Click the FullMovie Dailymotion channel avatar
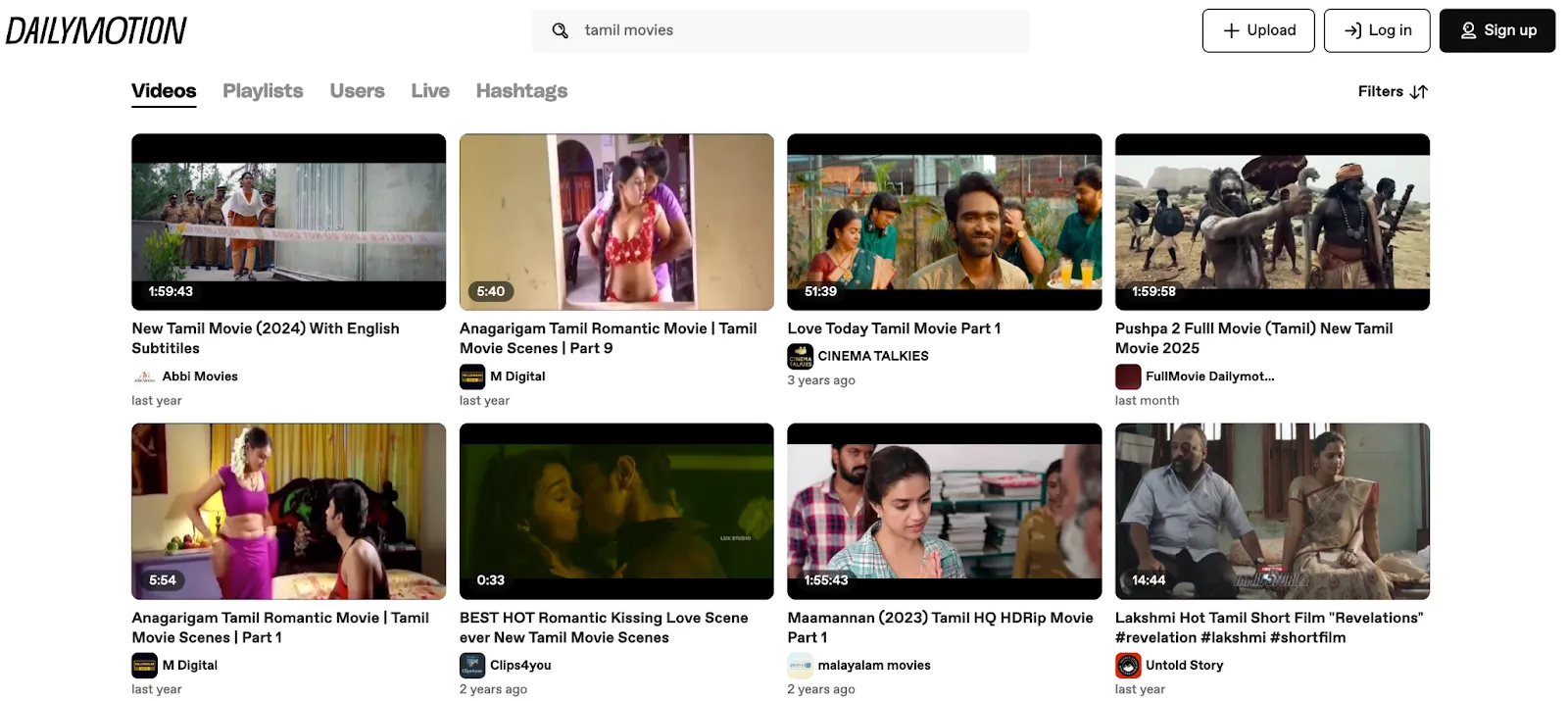 tap(1128, 376)
